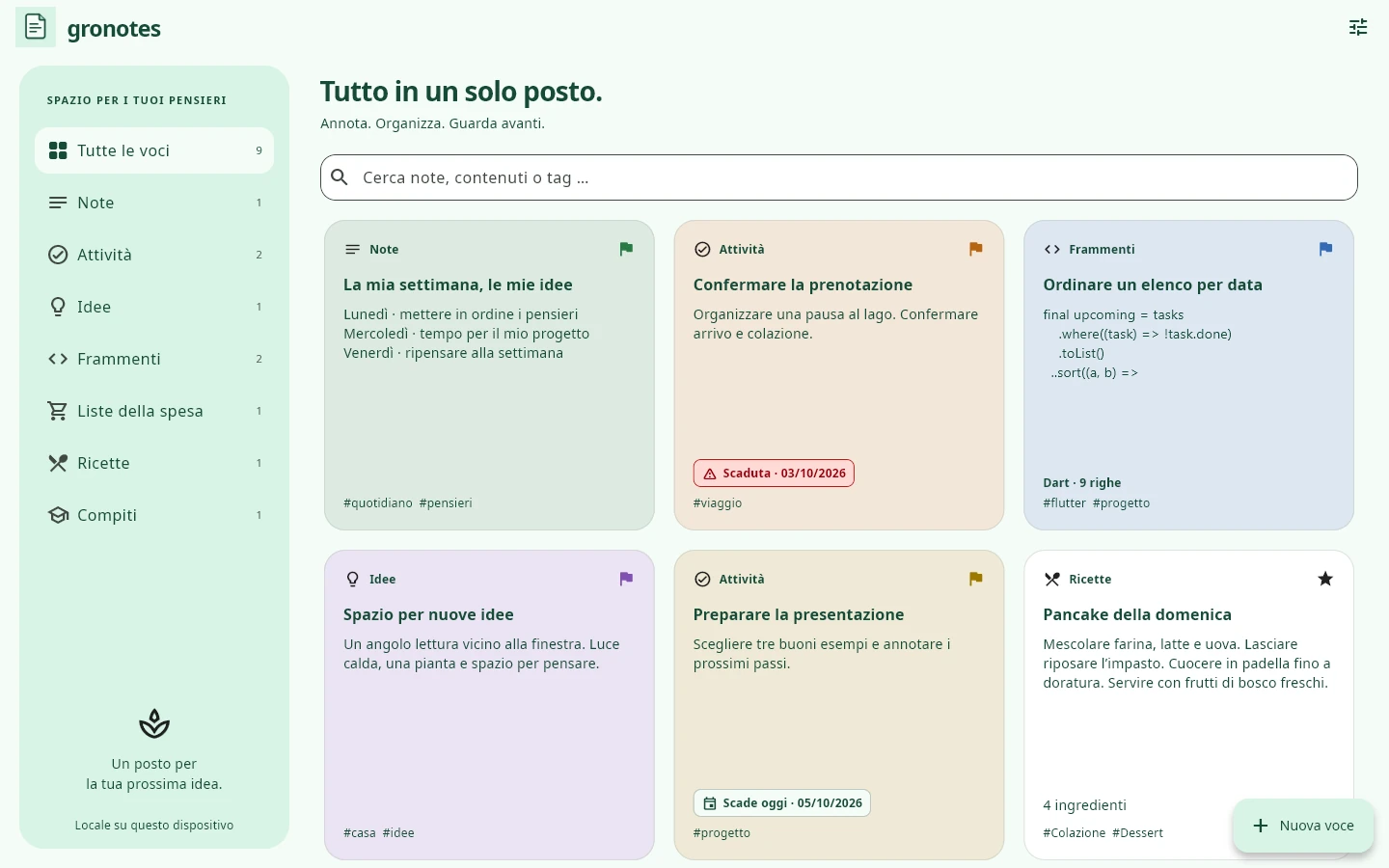Open the Compiti category in the sidebar
Viewport: 1389px width, 868px height.
(x=154, y=515)
